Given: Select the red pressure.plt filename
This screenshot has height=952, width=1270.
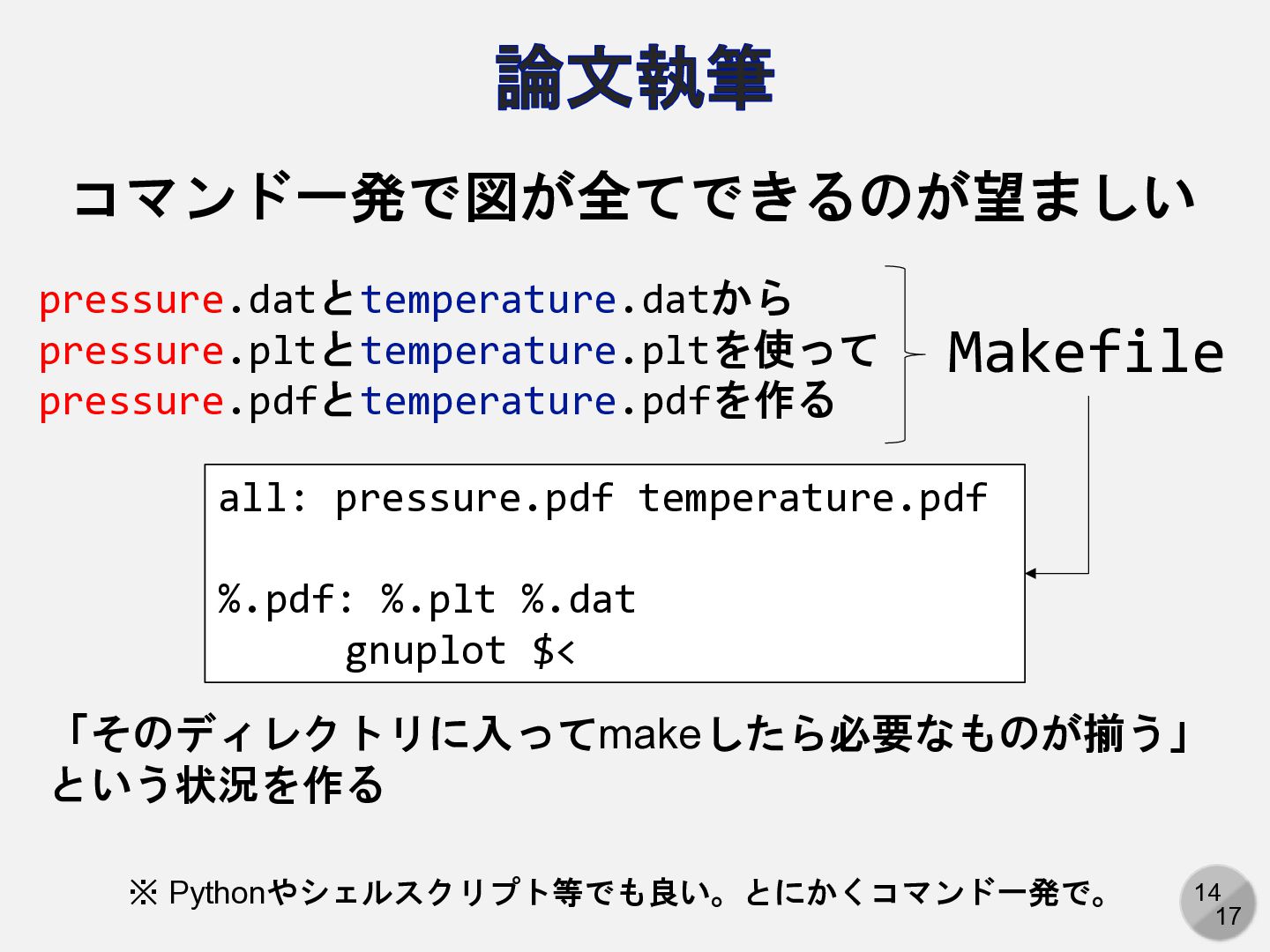Looking at the screenshot, I should 177,351.
